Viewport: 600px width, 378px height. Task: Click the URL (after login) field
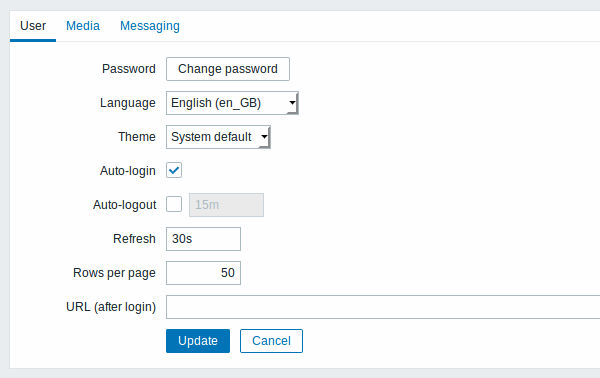click(x=383, y=307)
